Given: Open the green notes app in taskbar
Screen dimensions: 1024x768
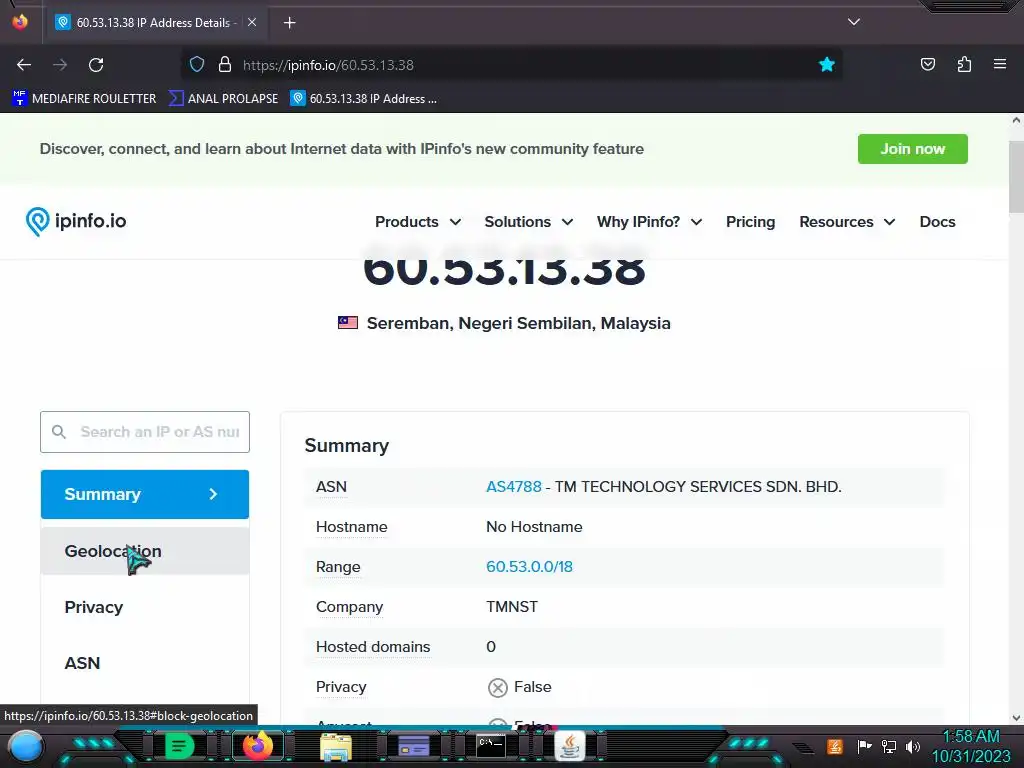Looking at the screenshot, I should [x=180, y=746].
